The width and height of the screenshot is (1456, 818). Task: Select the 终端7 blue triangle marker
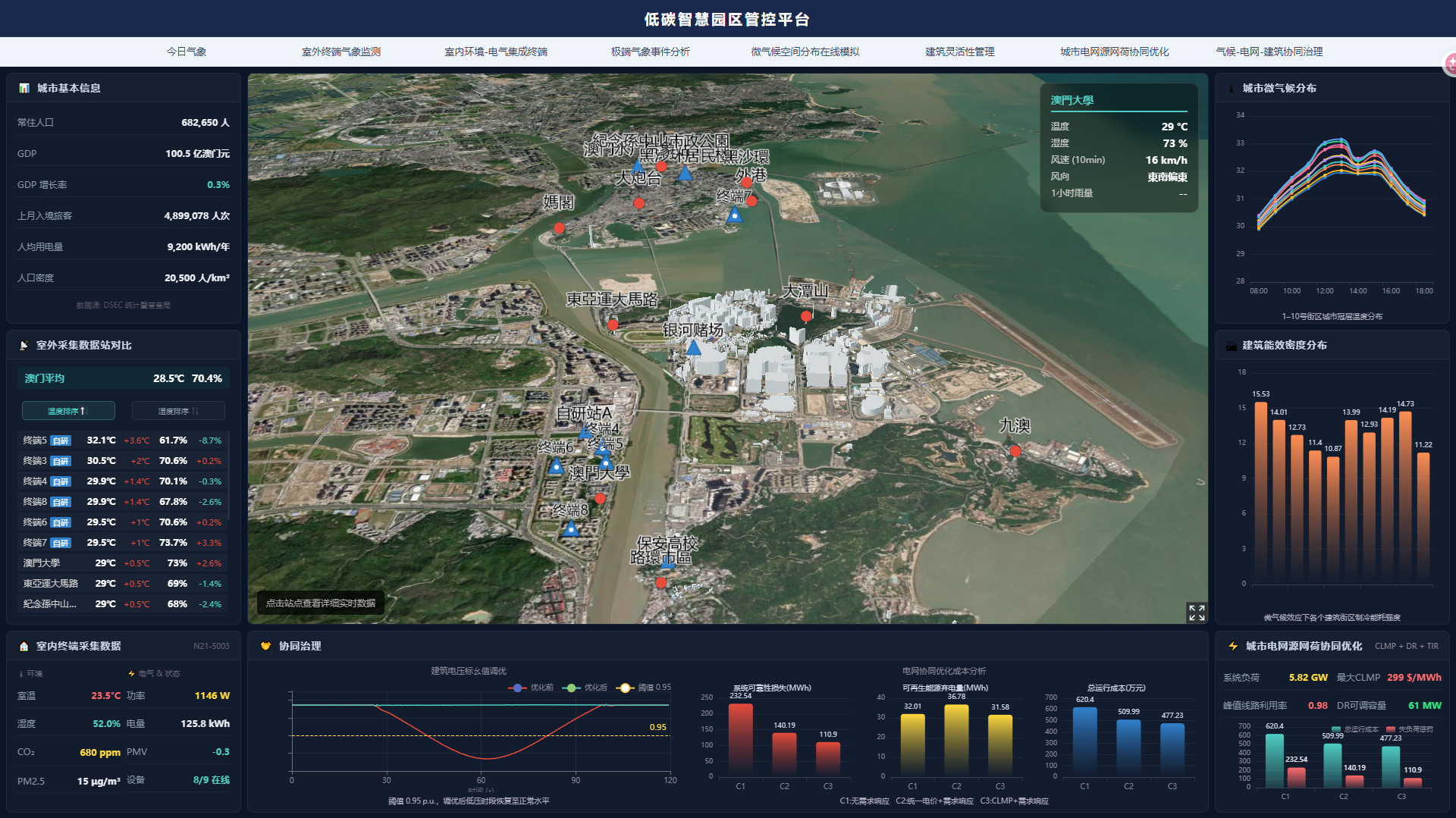click(x=734, y=215)
